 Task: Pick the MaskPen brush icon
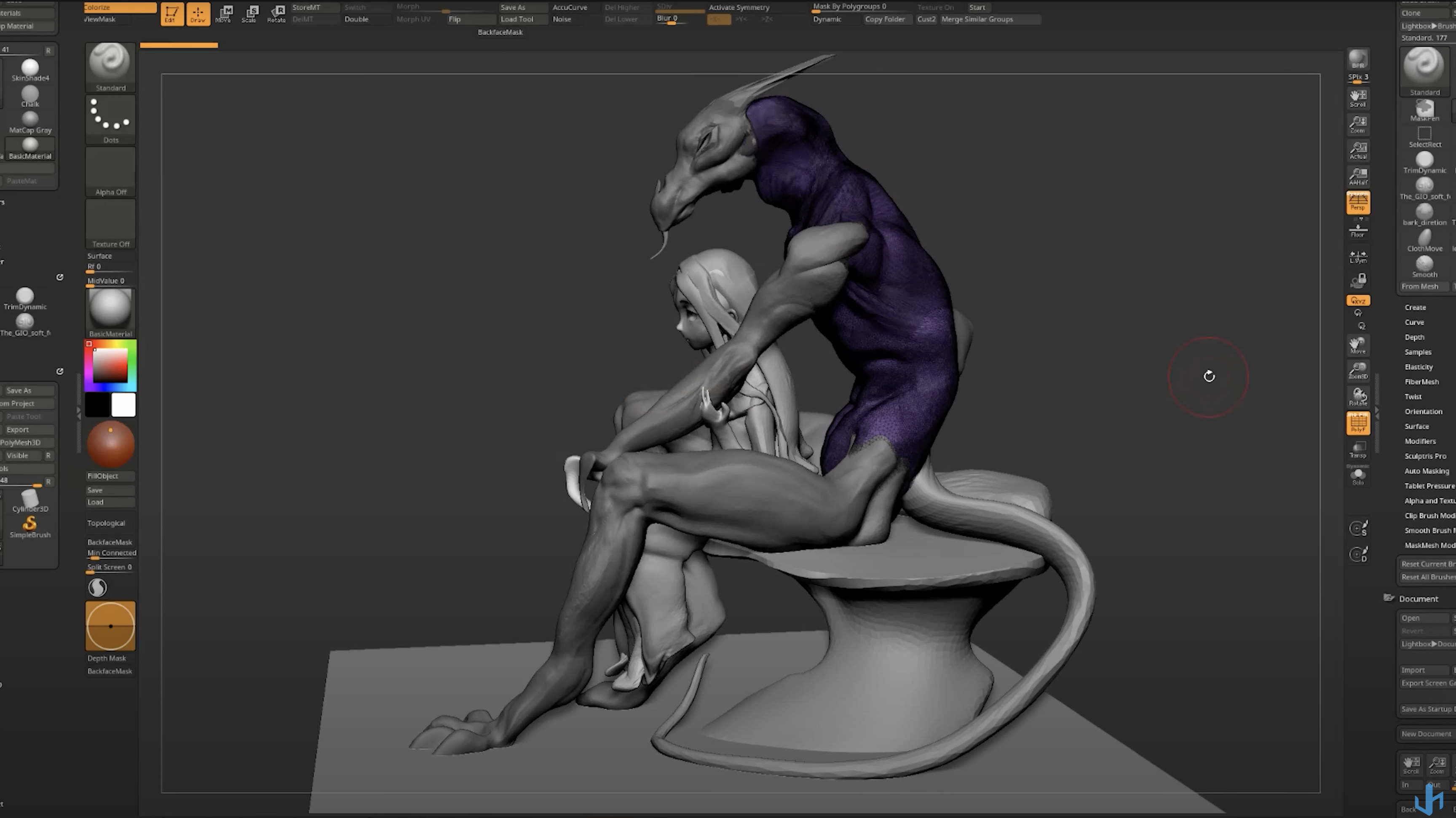(x=1424, y=110)
